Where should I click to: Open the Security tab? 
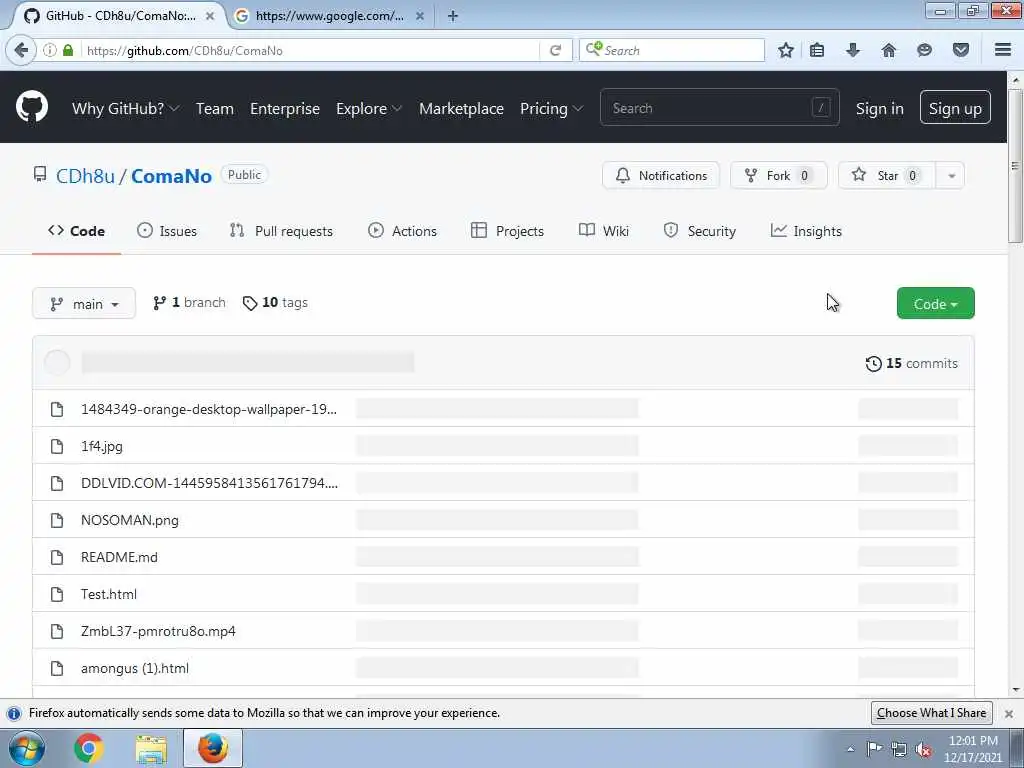(699, 231)
